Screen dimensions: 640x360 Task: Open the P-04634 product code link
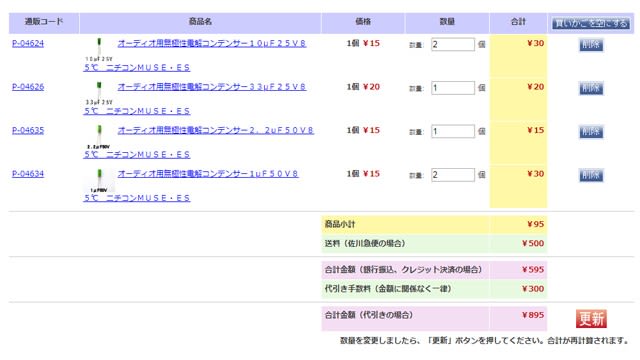28,174
